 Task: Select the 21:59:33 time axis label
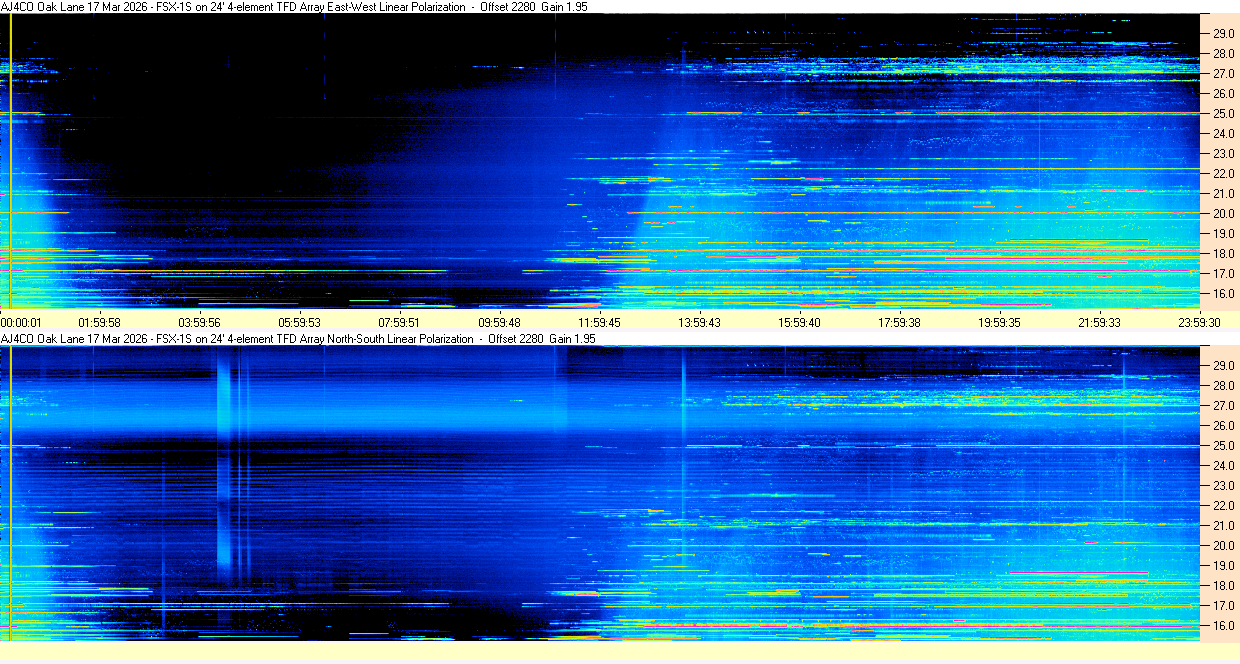(1100, 322)
